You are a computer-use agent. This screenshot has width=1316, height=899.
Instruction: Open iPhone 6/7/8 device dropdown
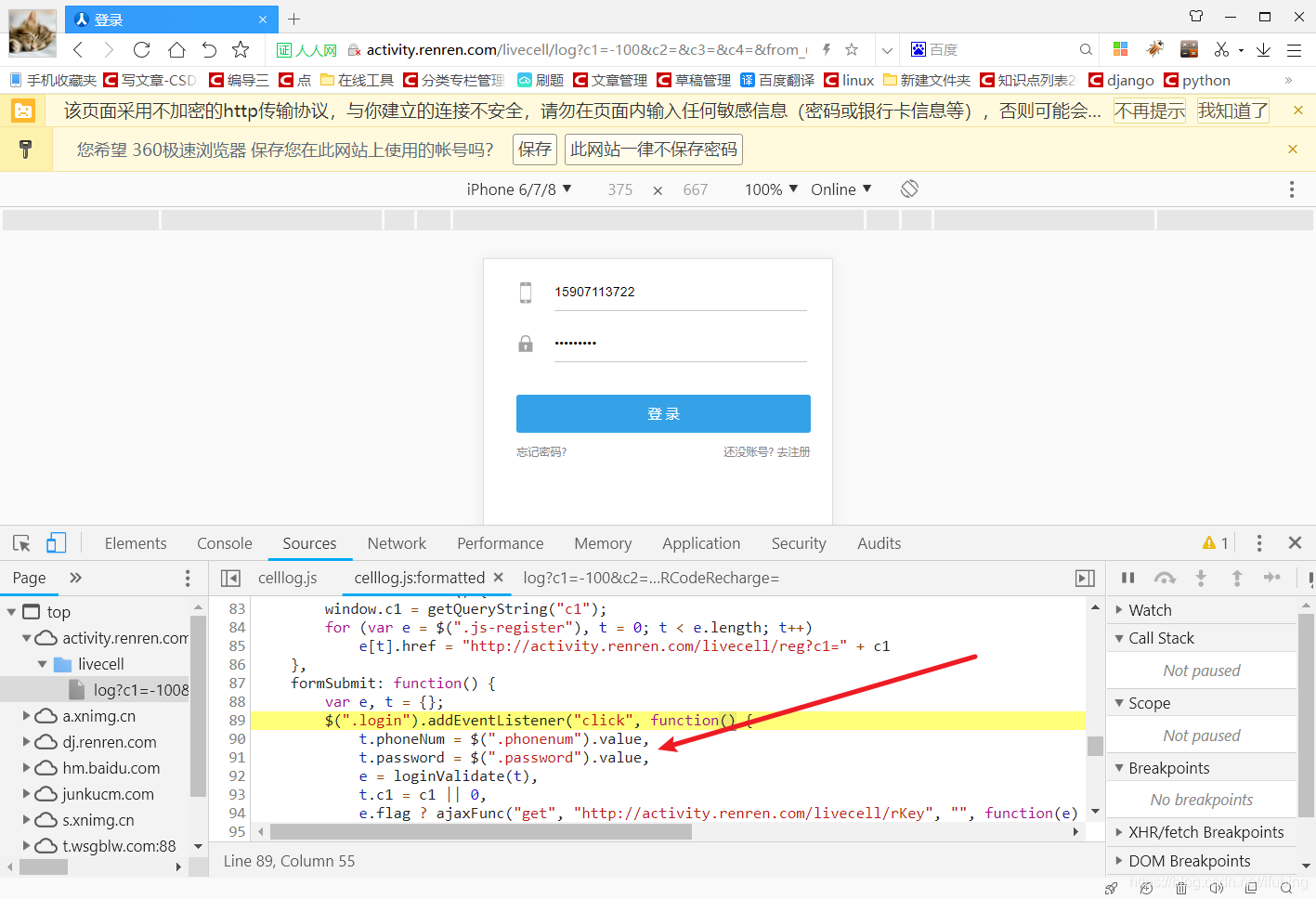pyautogui.click(x=519, y=189)
